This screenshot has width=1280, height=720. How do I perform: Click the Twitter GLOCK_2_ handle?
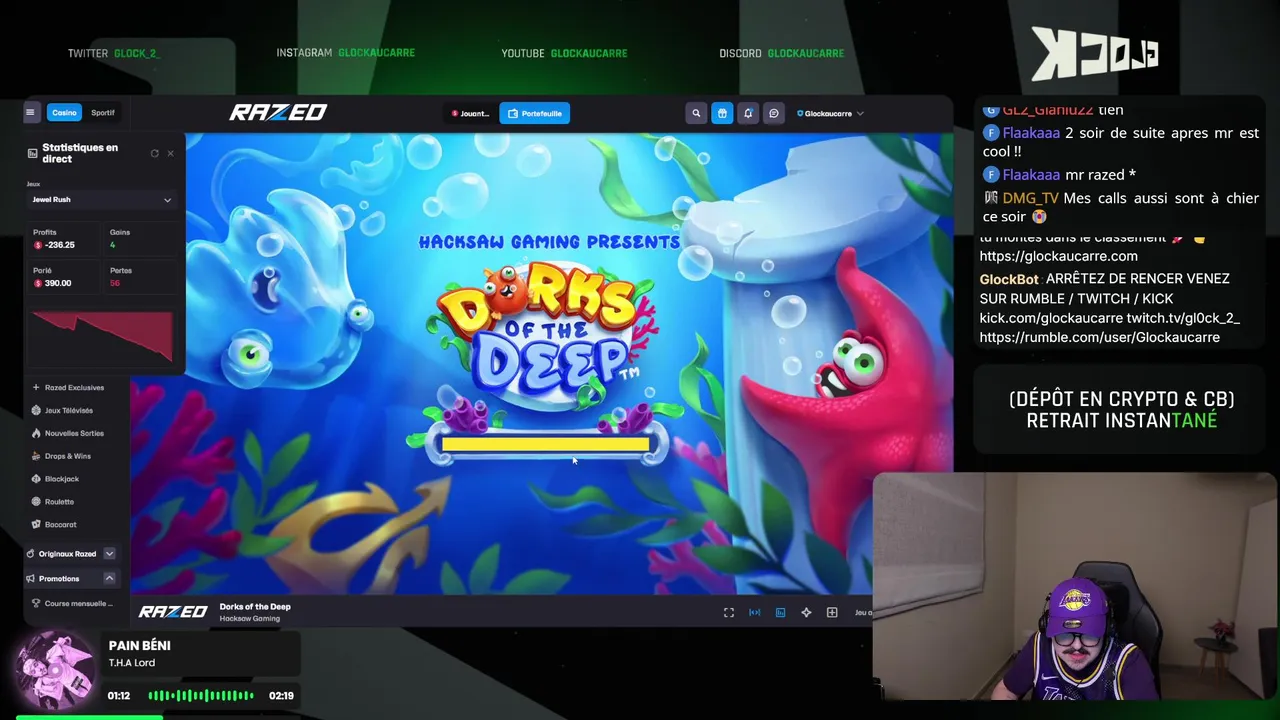pos(137,54)
